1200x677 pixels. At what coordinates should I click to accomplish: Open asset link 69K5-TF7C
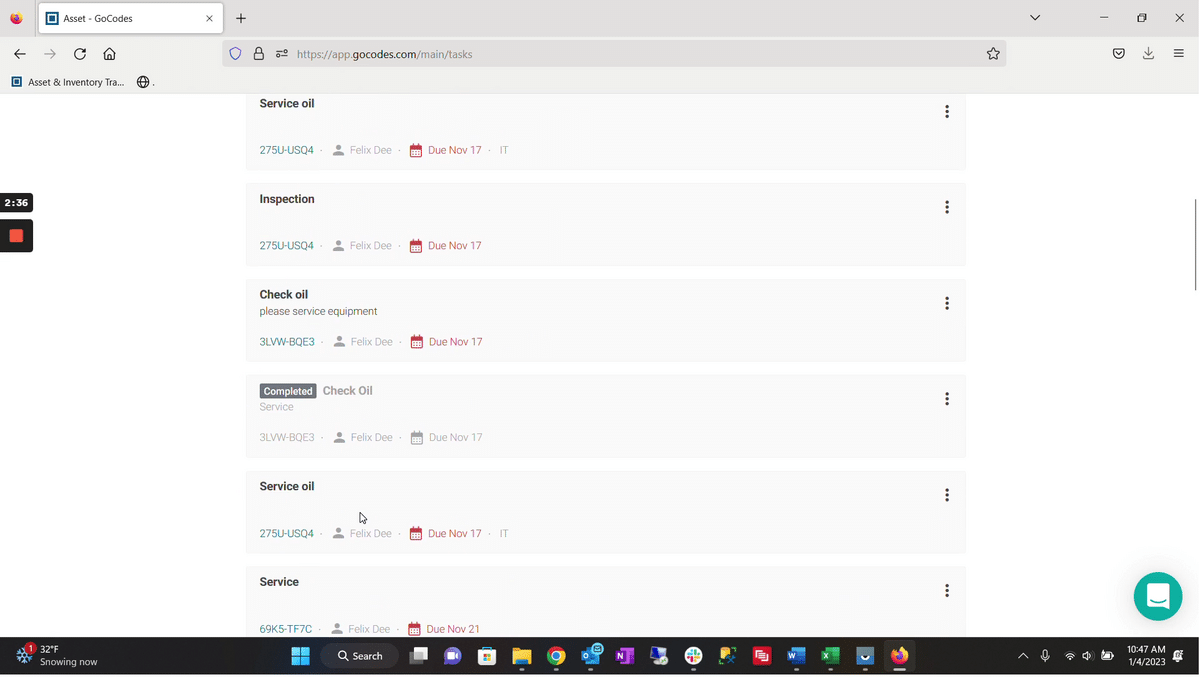(x=286, y=629)
